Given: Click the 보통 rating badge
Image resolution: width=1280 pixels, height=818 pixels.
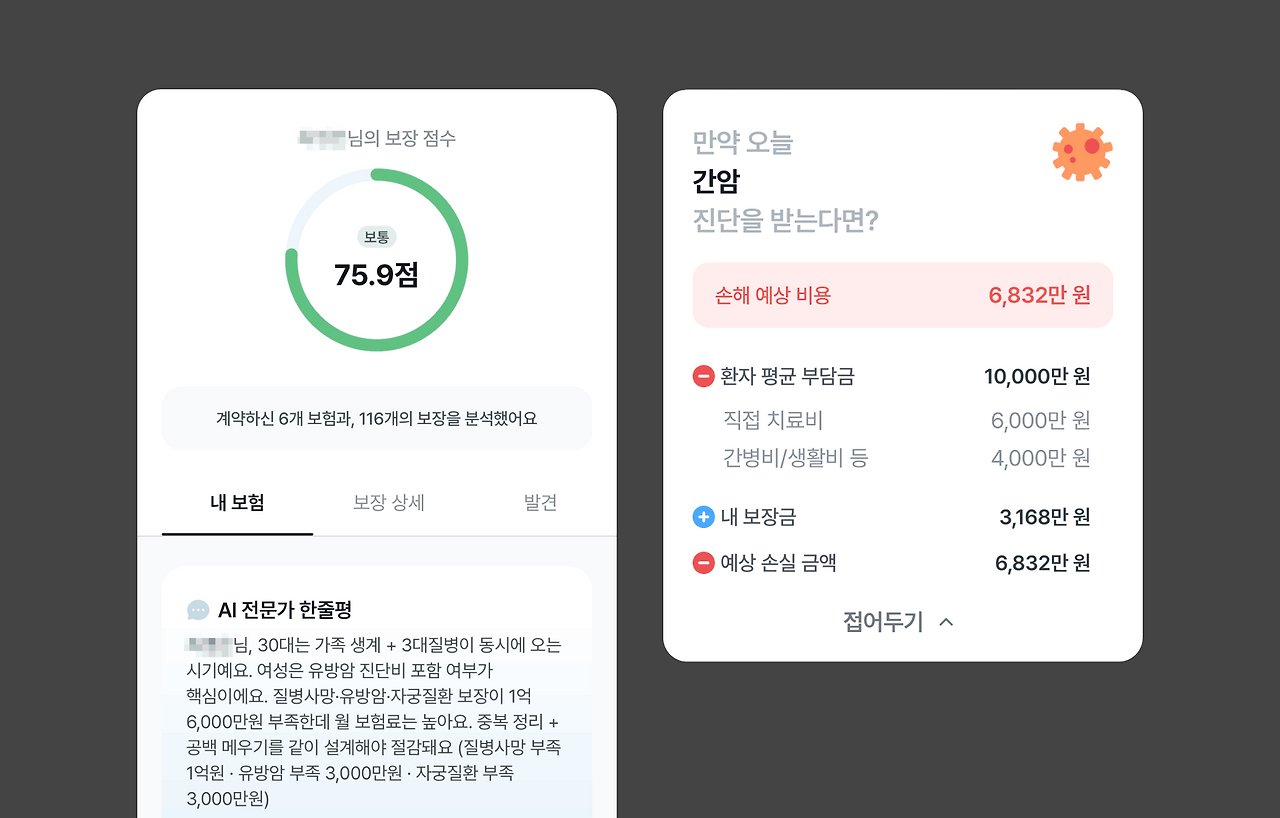Looking at the screenshot, I should 377,237.
